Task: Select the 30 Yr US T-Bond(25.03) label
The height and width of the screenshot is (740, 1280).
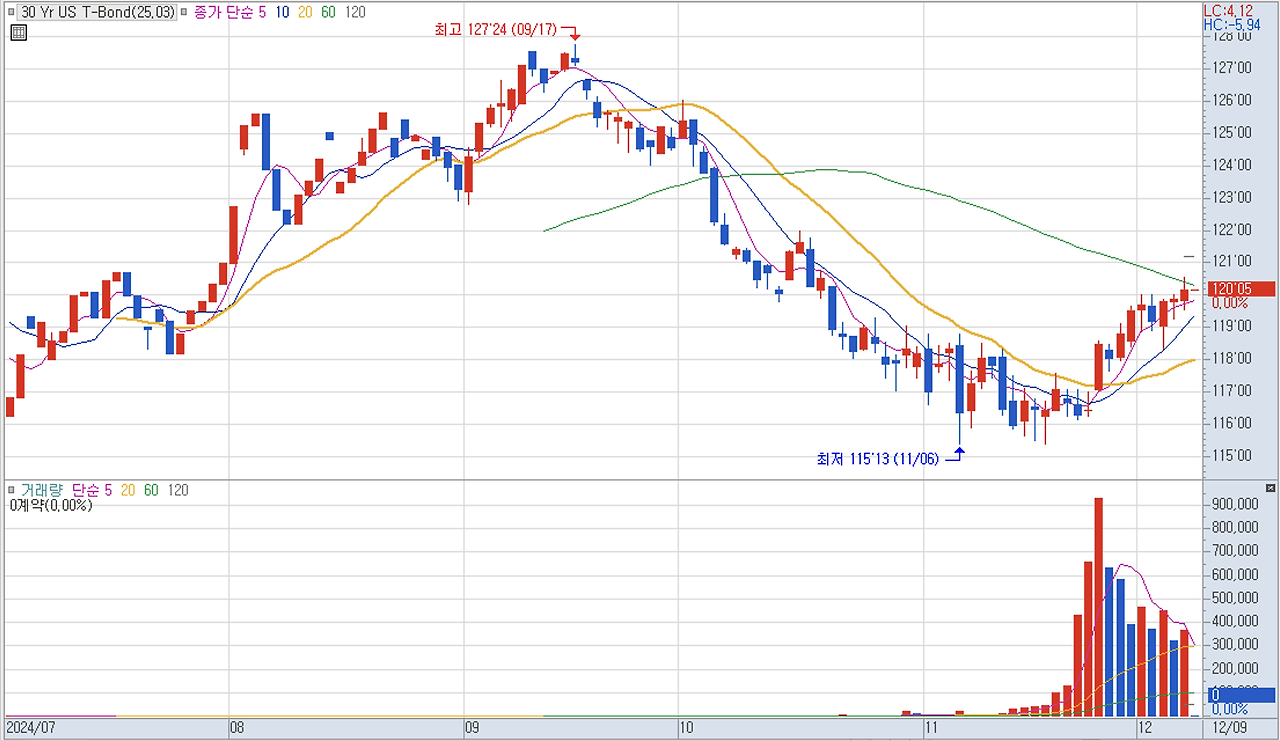Action: coord(98,12)
